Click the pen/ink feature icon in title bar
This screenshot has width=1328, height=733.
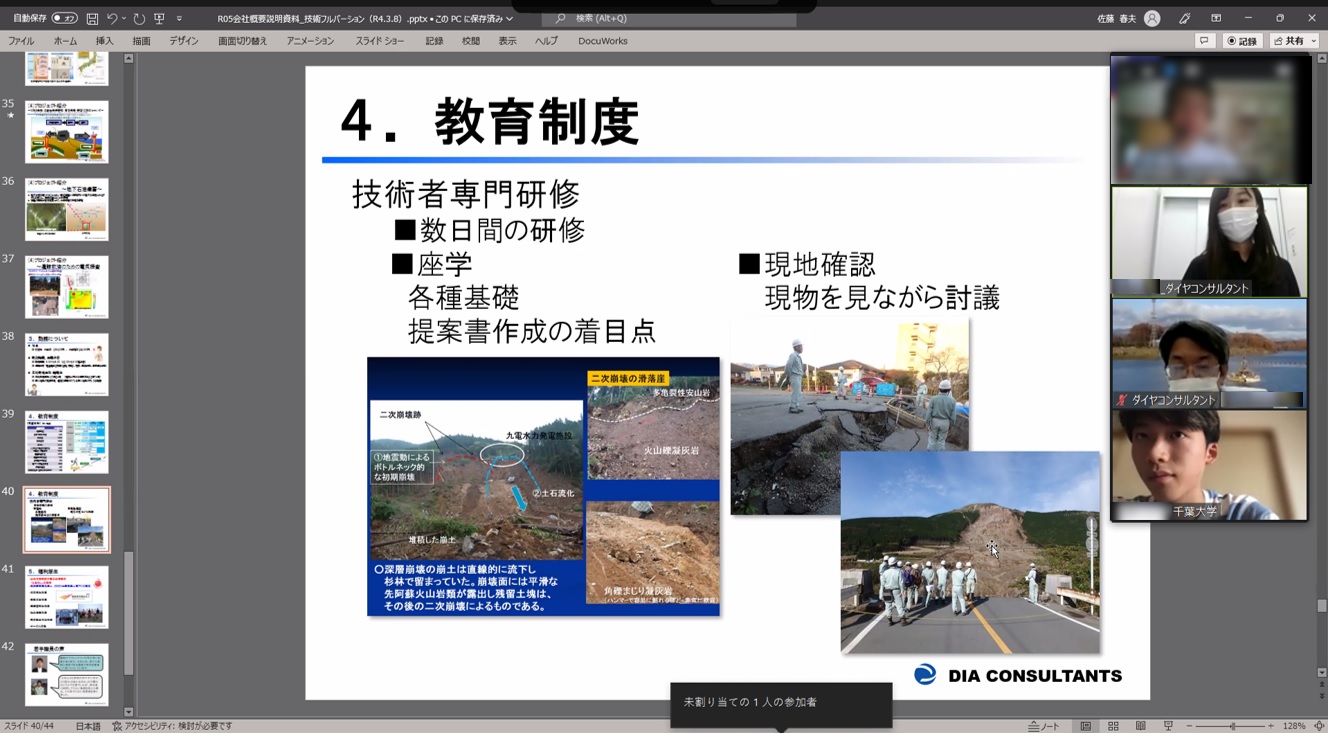click(x=1185, y=18)
